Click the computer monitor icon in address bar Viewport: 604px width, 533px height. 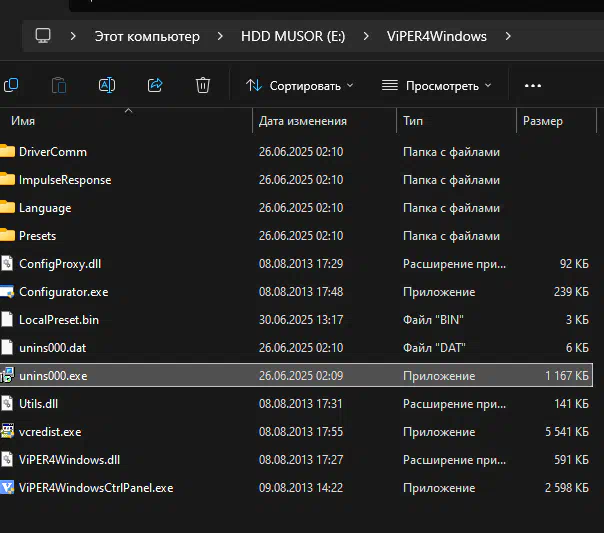43,36
